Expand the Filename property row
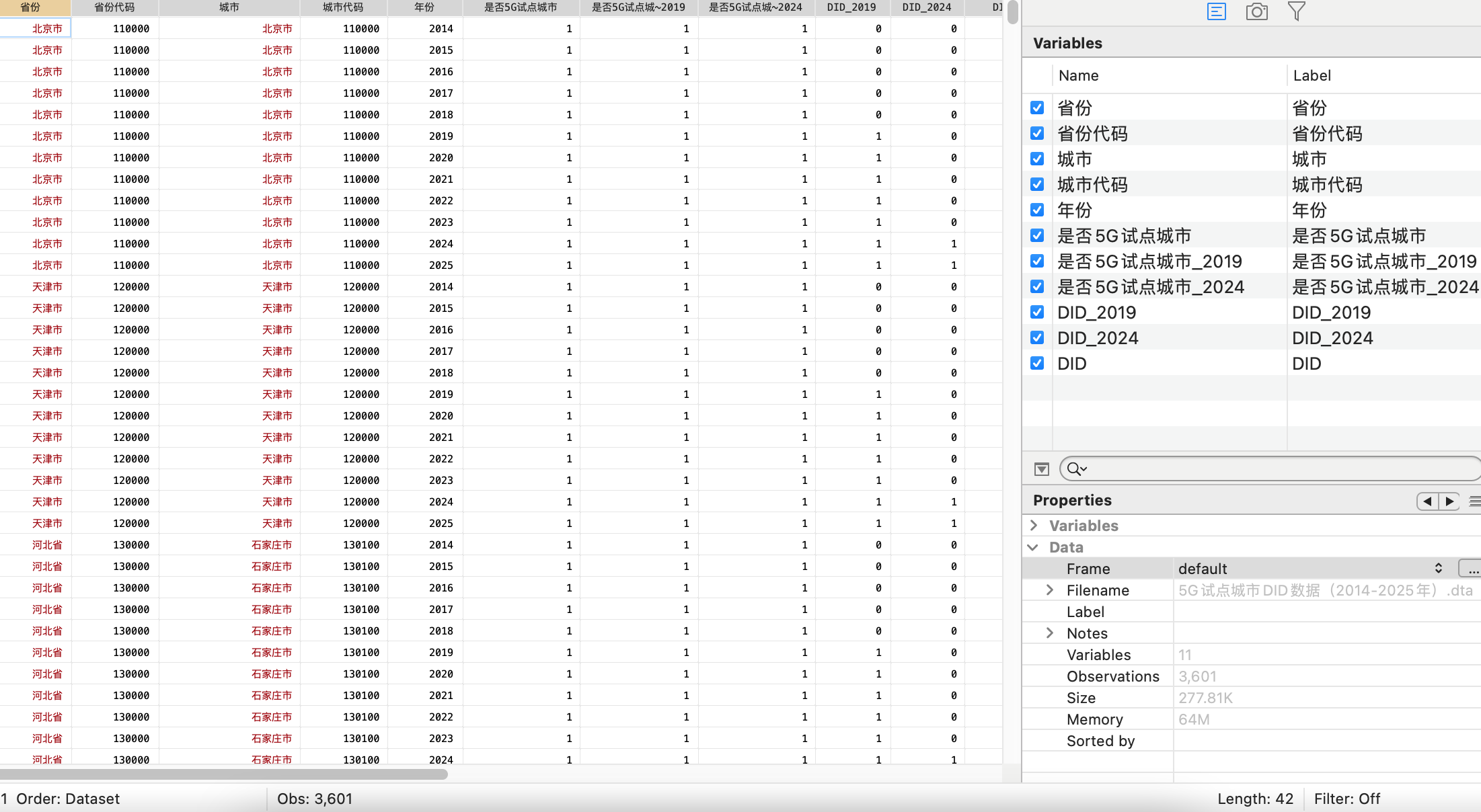1481x812 pixels. [x=1050, y=590]
